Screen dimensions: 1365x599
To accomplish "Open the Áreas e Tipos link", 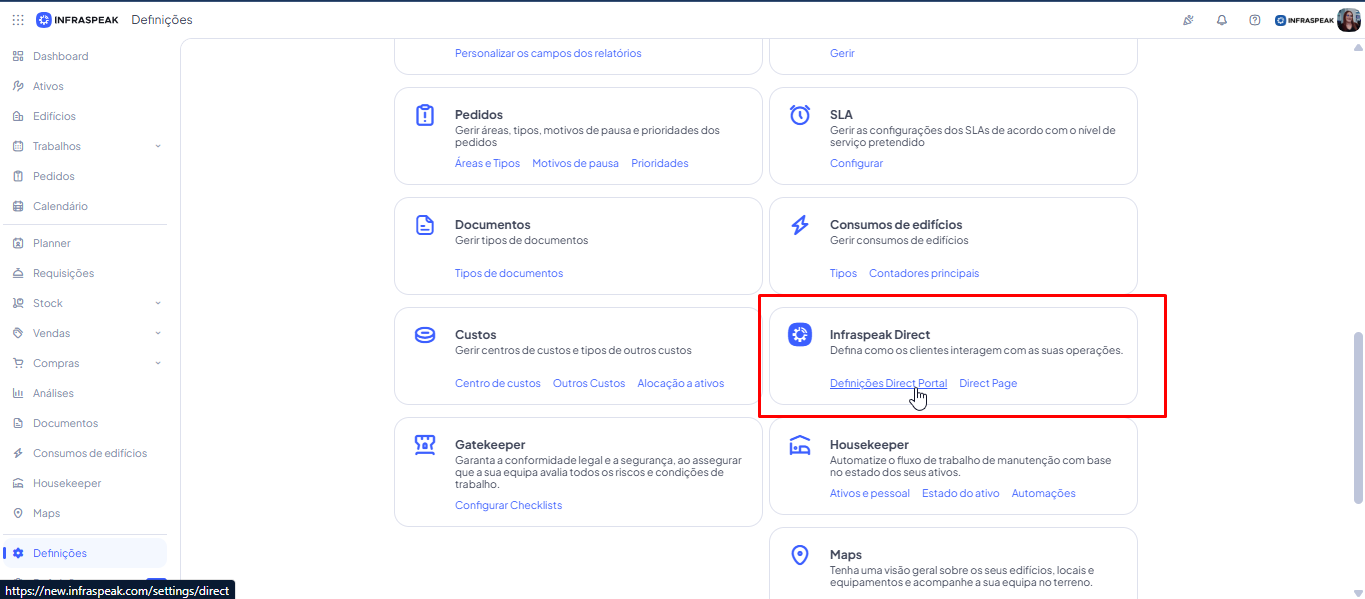I will click(x=487, y=163).
